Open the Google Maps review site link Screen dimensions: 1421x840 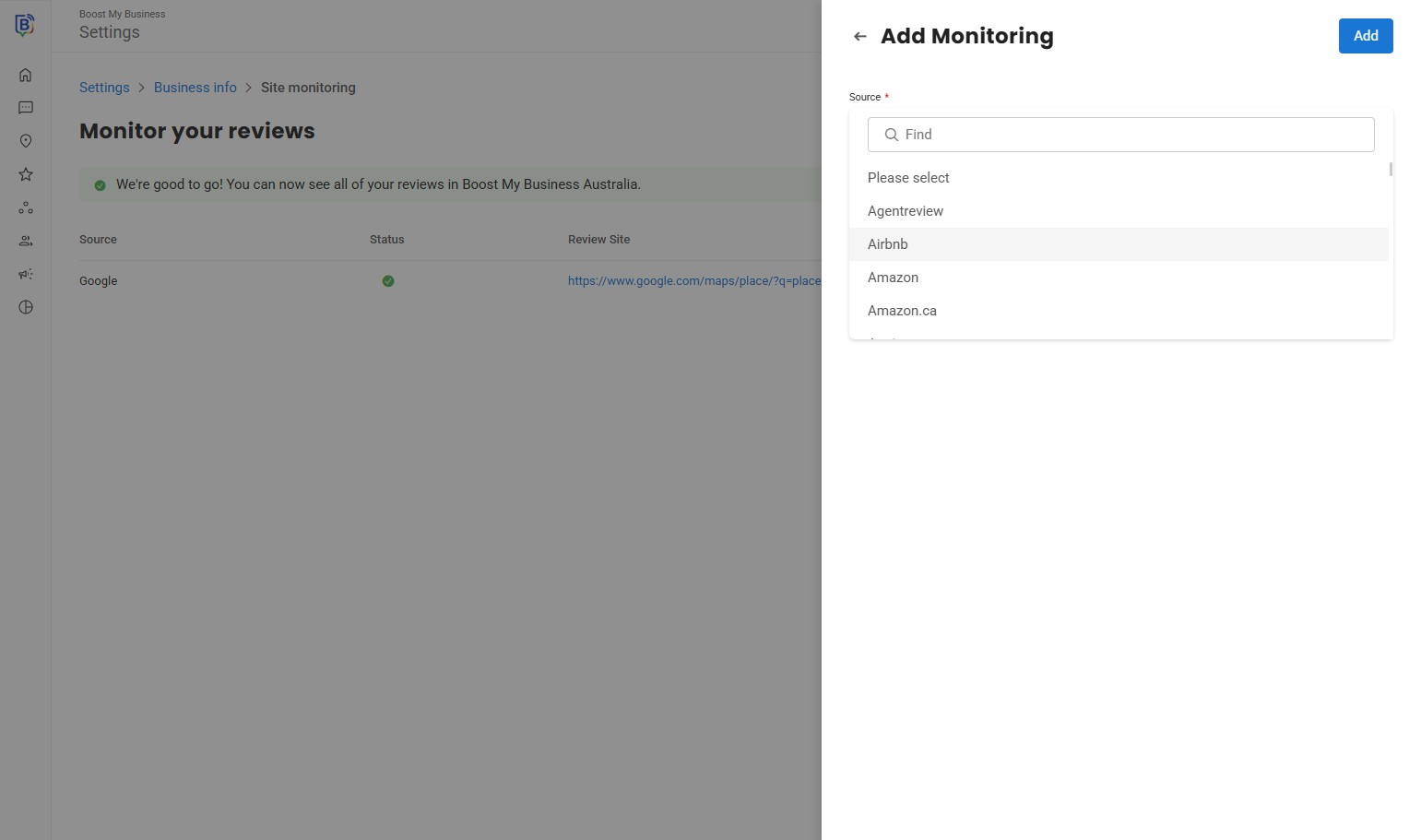click(693, 281)
